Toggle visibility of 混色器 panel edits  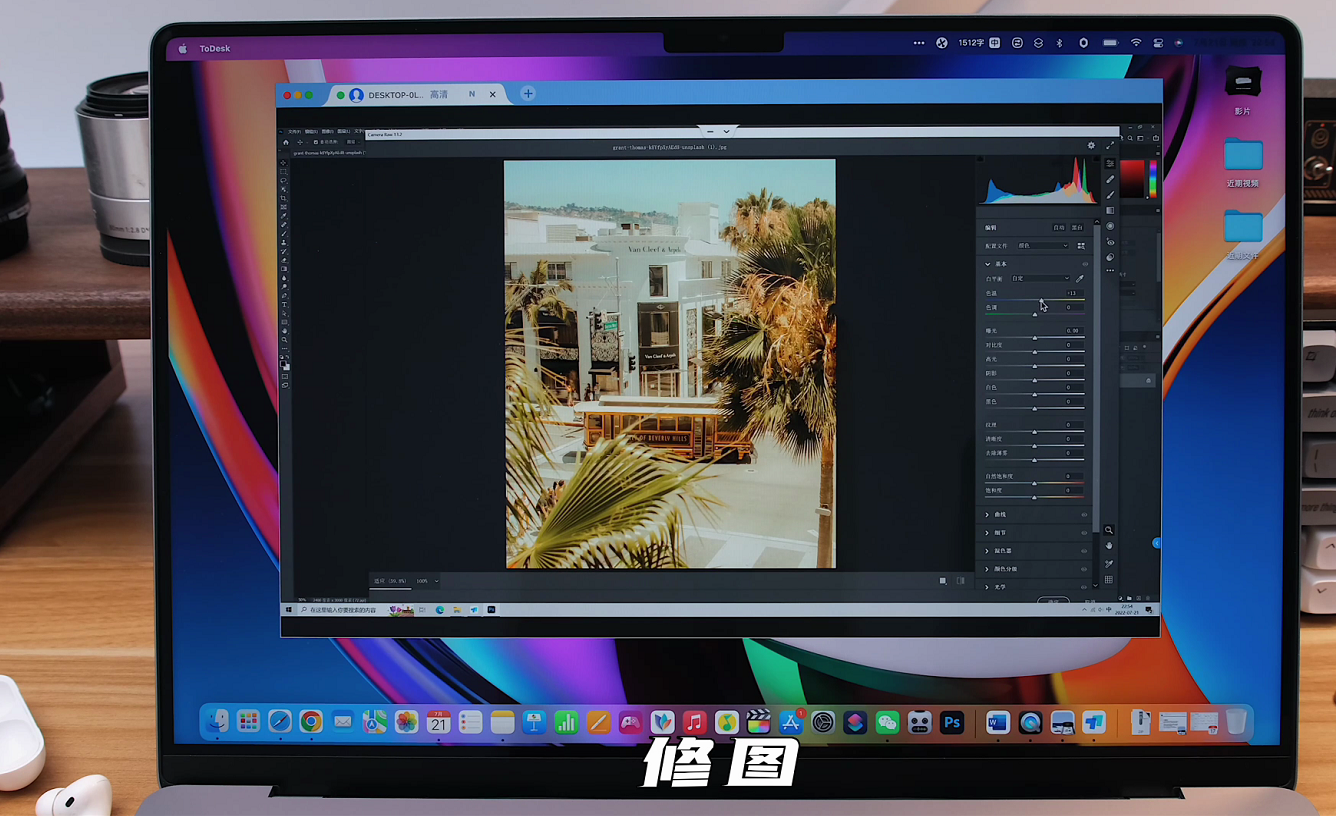pos(1084,551)
